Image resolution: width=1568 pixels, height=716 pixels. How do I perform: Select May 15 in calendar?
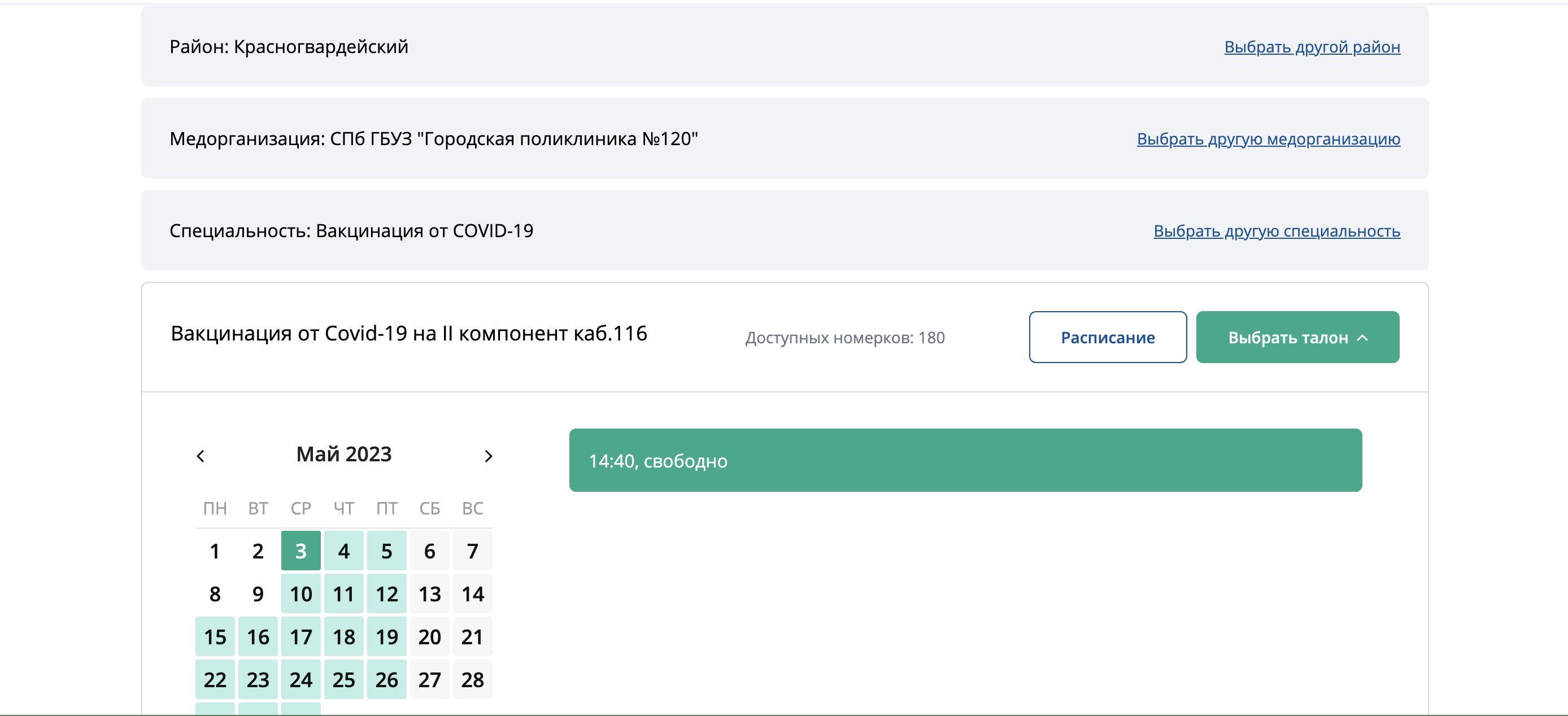215,636
